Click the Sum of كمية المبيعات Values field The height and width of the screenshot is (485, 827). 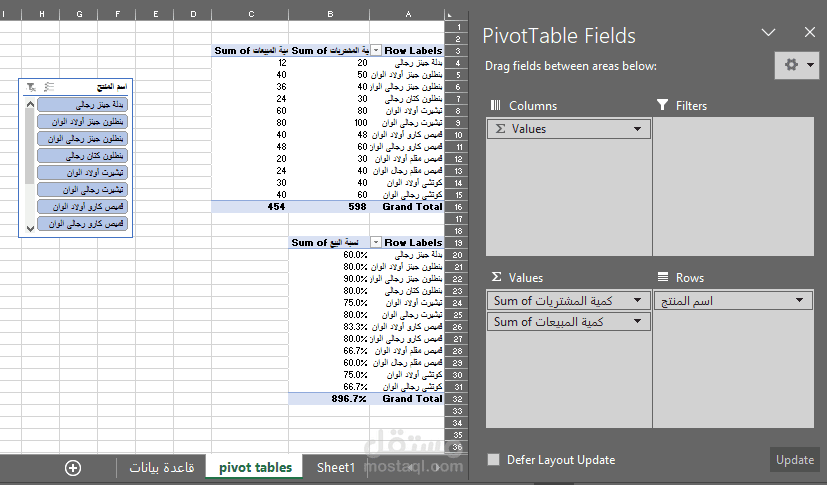[569, 321]
